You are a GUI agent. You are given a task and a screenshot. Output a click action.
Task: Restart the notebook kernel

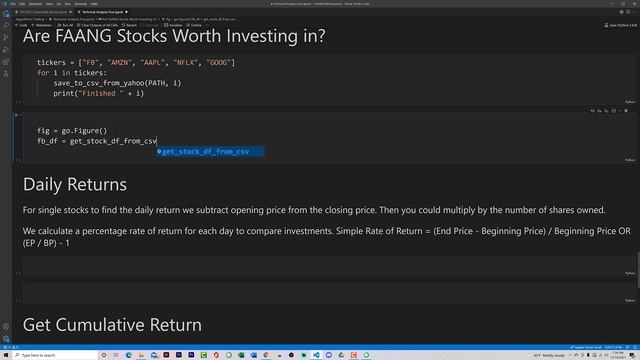point(129,25)
